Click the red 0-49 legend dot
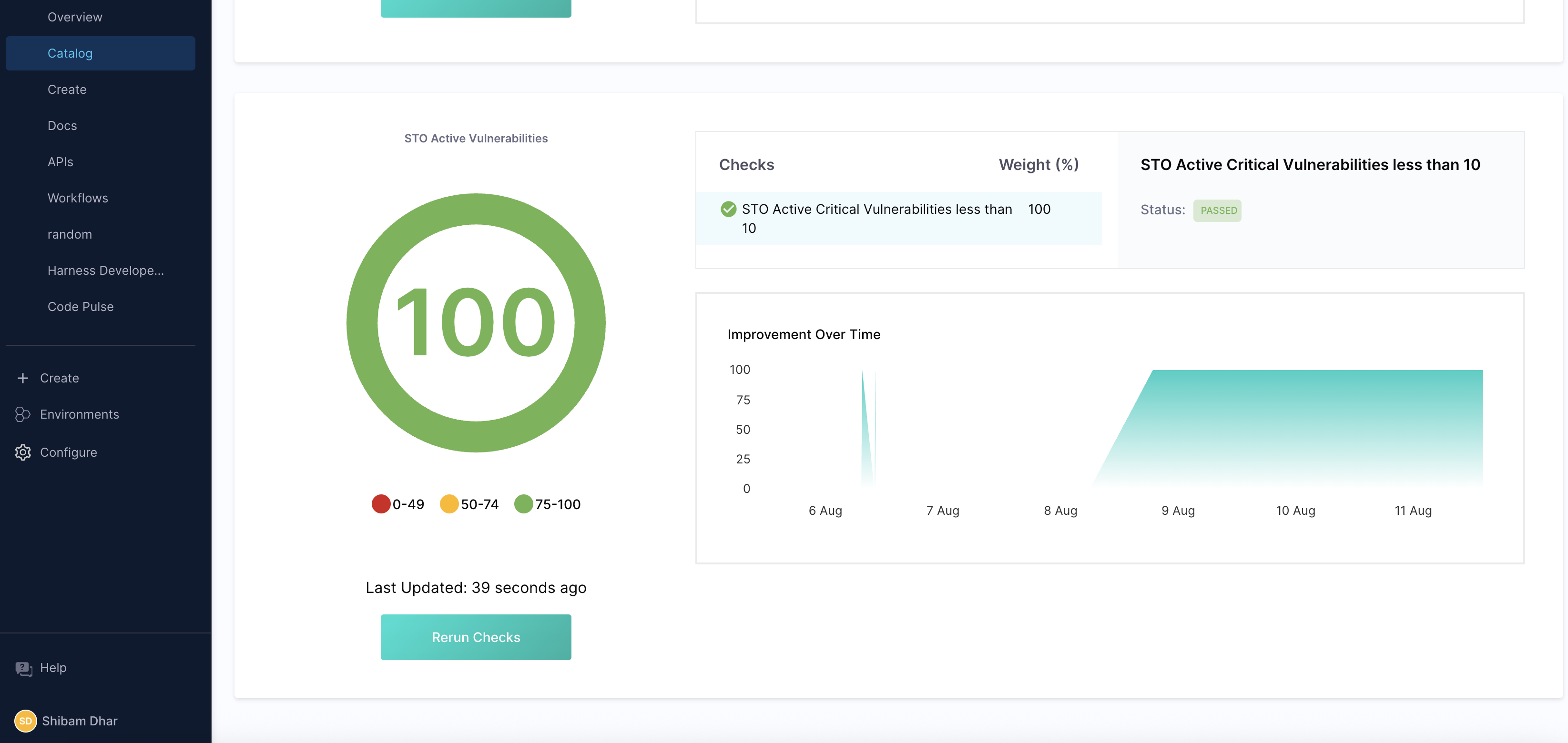The width and height of the screenshot is (1568, 743). [x=381, y=504]
